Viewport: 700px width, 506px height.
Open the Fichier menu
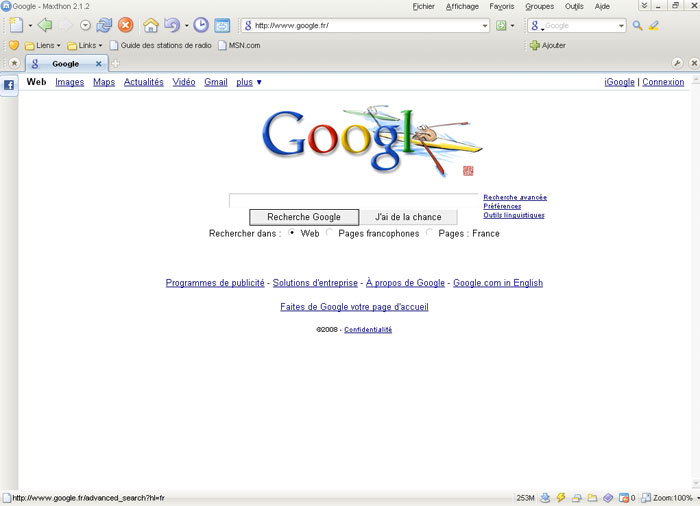click(x=424, y=6)
